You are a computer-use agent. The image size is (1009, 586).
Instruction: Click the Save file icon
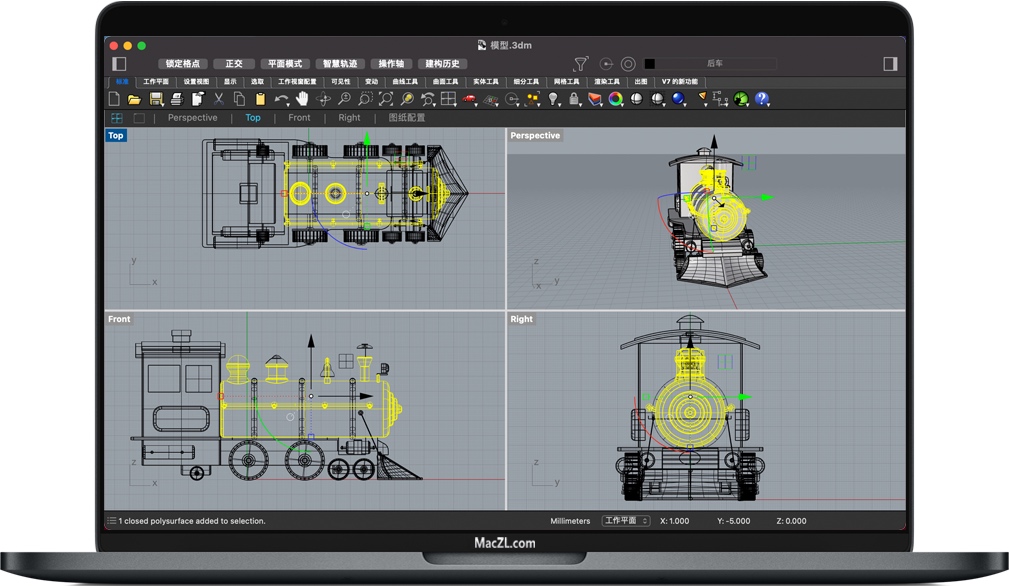click(156, 99)
